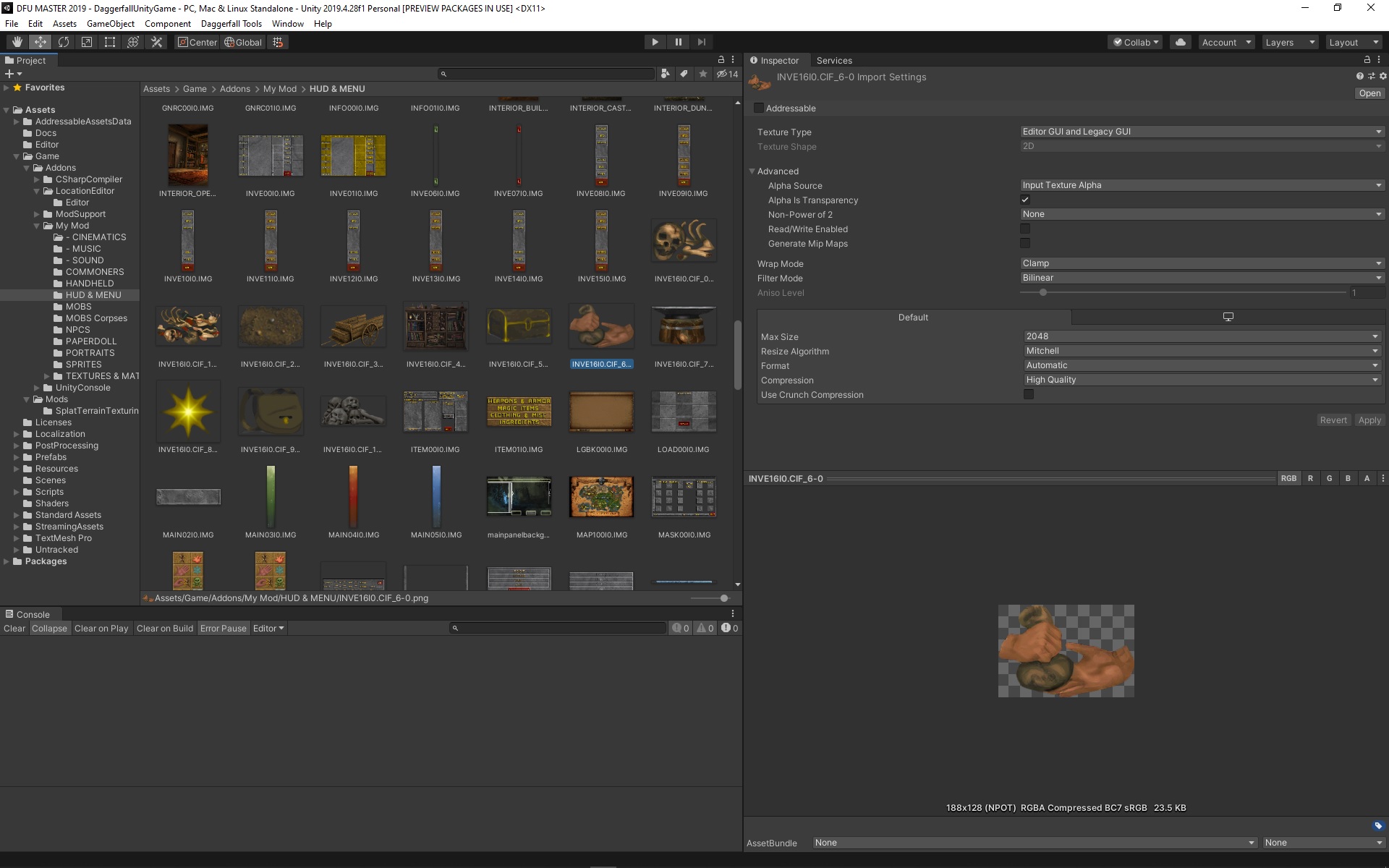This screenshot has height=868, width=1389.
Task: Click the asset label tag icon
Action: [x=1378, y=825]
